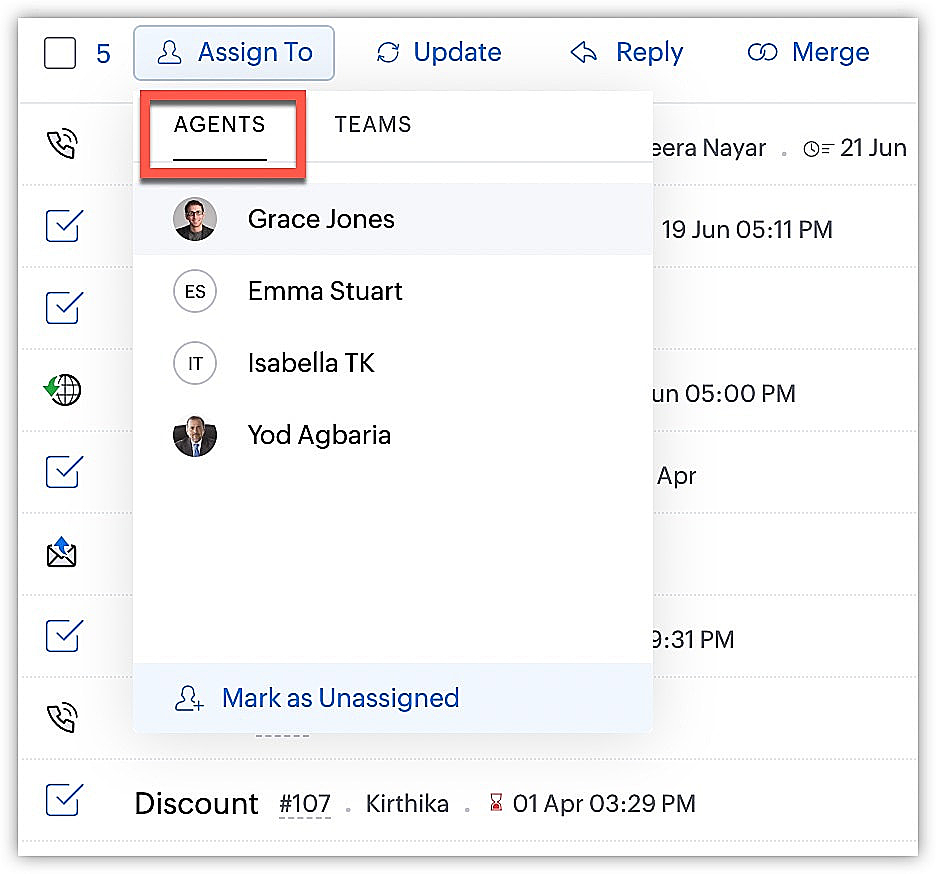Pick Yod Agbaria in the agents list
936x874 pixels.
click(x=393, y=435)
